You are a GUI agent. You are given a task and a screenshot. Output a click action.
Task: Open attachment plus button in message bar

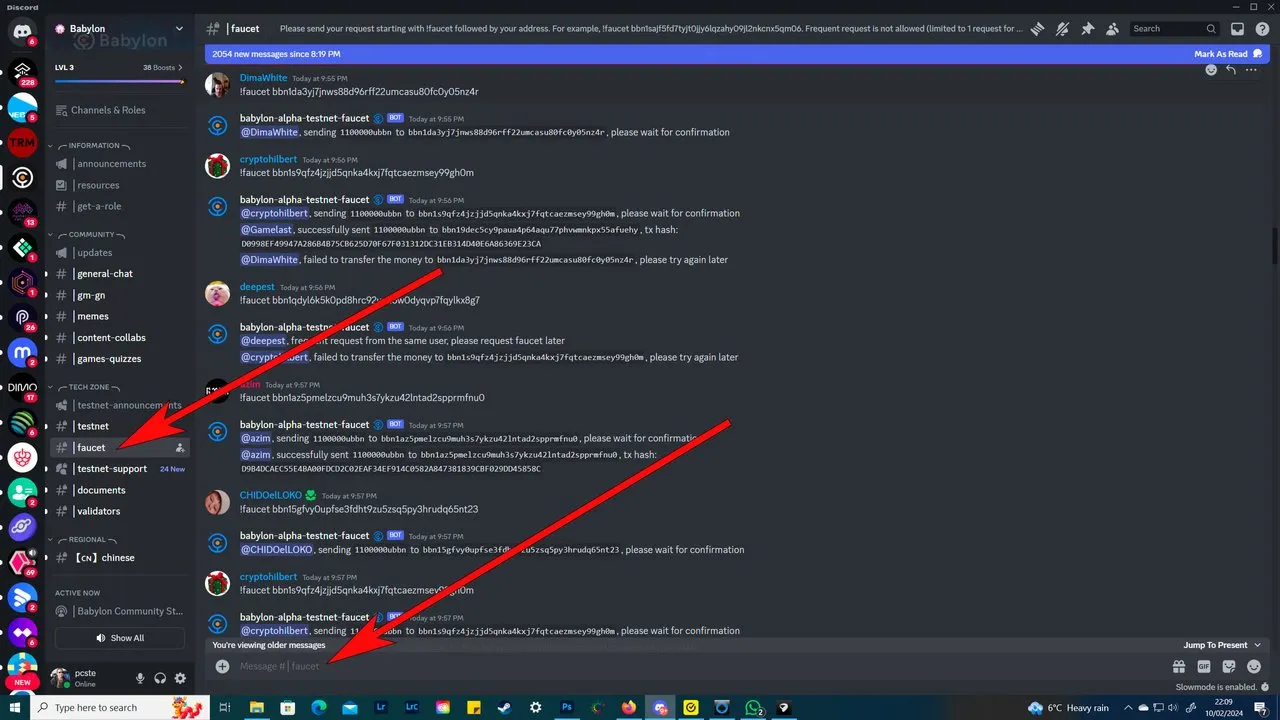tap(222, 666)
